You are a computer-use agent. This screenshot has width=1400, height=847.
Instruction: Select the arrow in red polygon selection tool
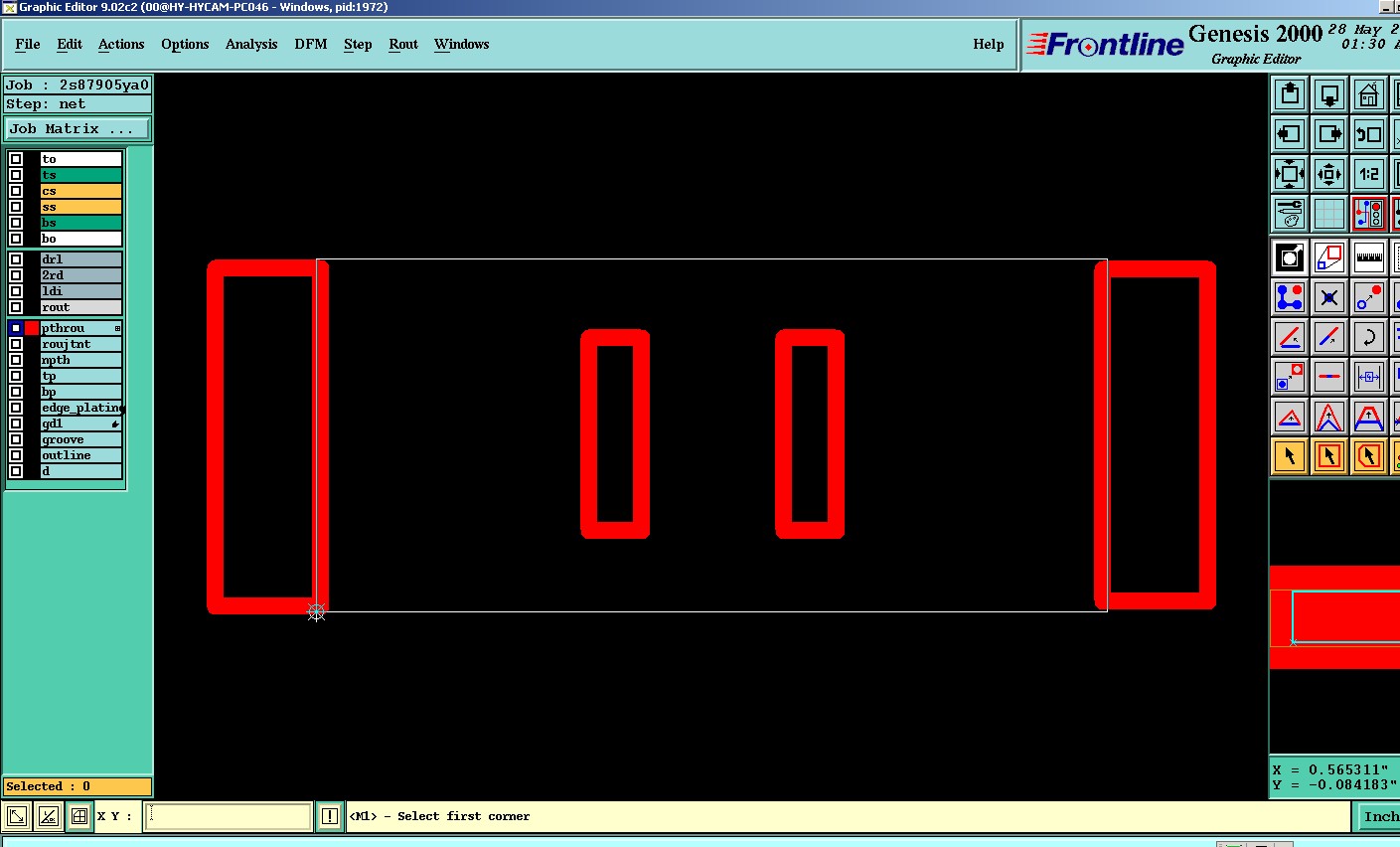pos(1369,456)
